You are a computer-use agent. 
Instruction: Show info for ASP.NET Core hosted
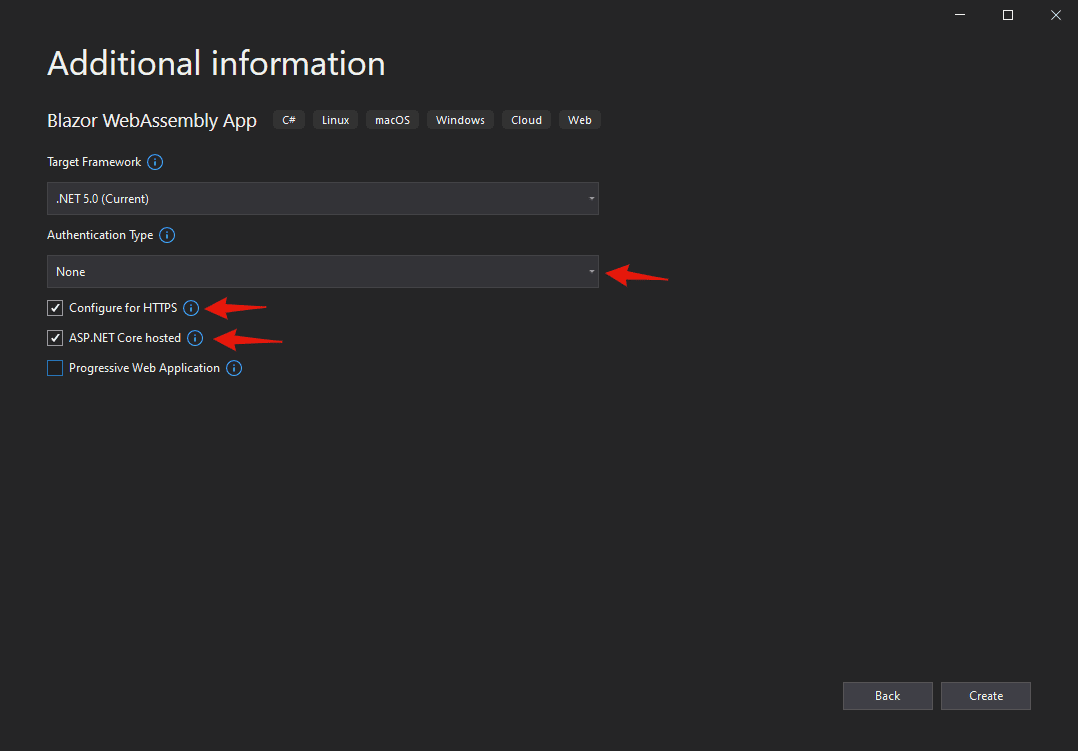195,338
